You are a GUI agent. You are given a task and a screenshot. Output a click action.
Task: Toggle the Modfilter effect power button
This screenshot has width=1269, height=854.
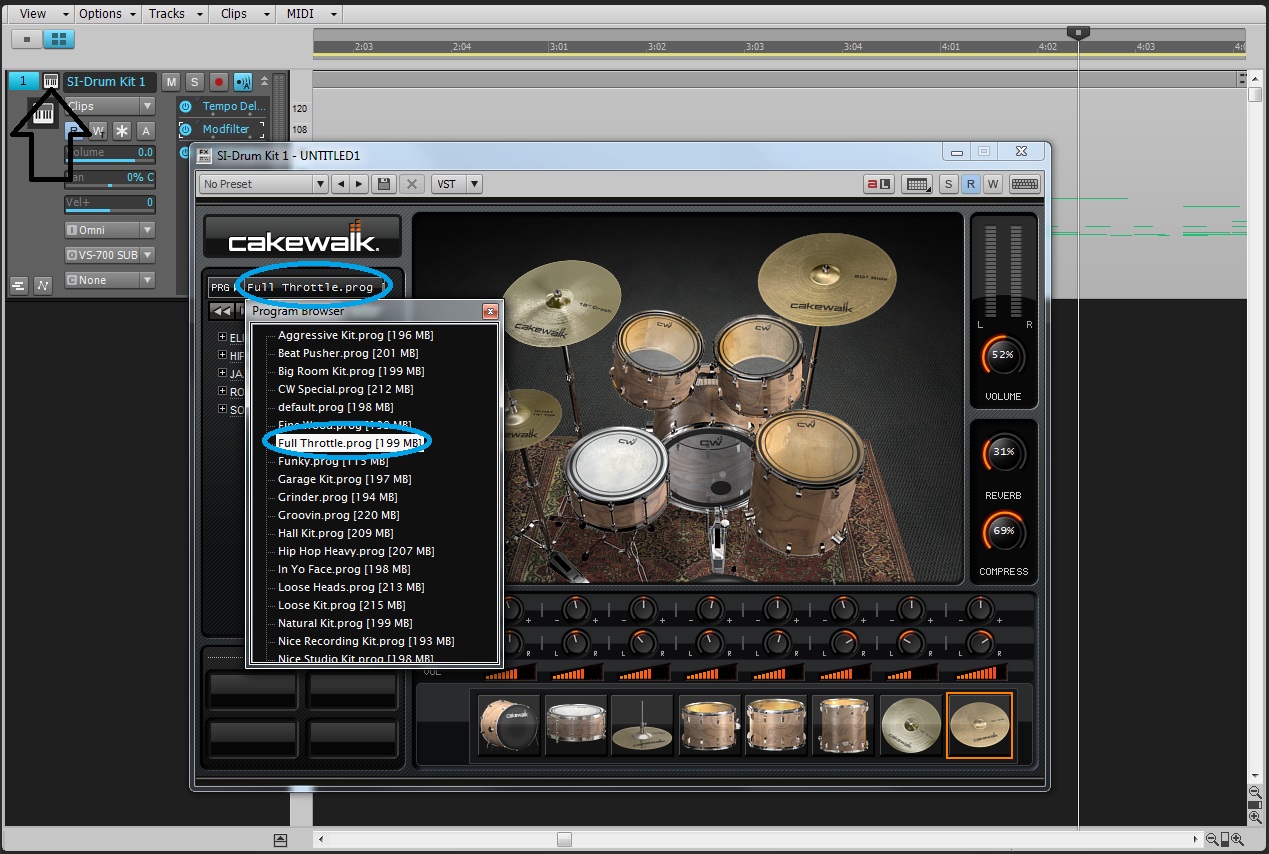coord(185,130)
